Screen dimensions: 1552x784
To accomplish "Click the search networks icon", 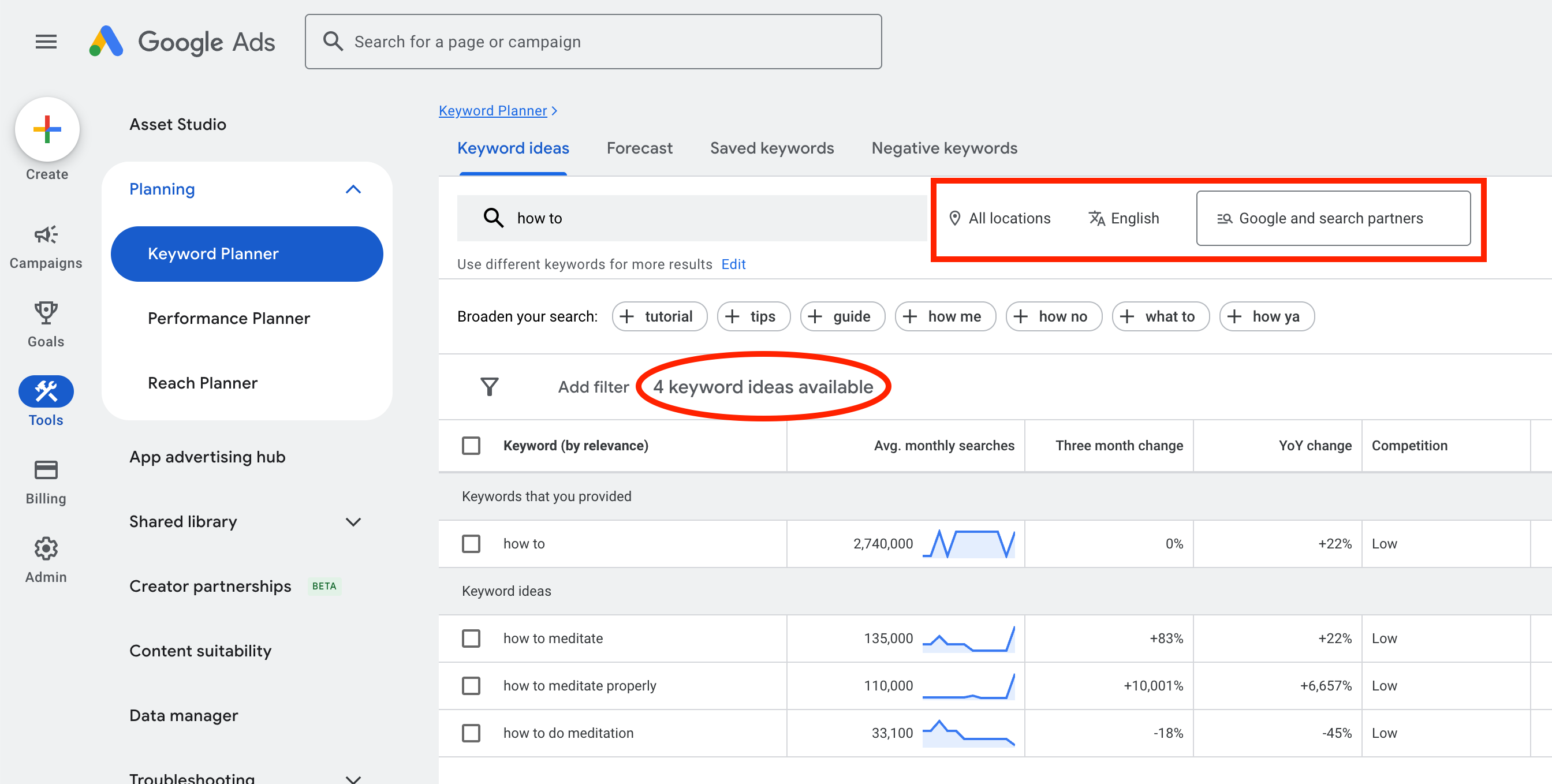I will pos(1223,218).
